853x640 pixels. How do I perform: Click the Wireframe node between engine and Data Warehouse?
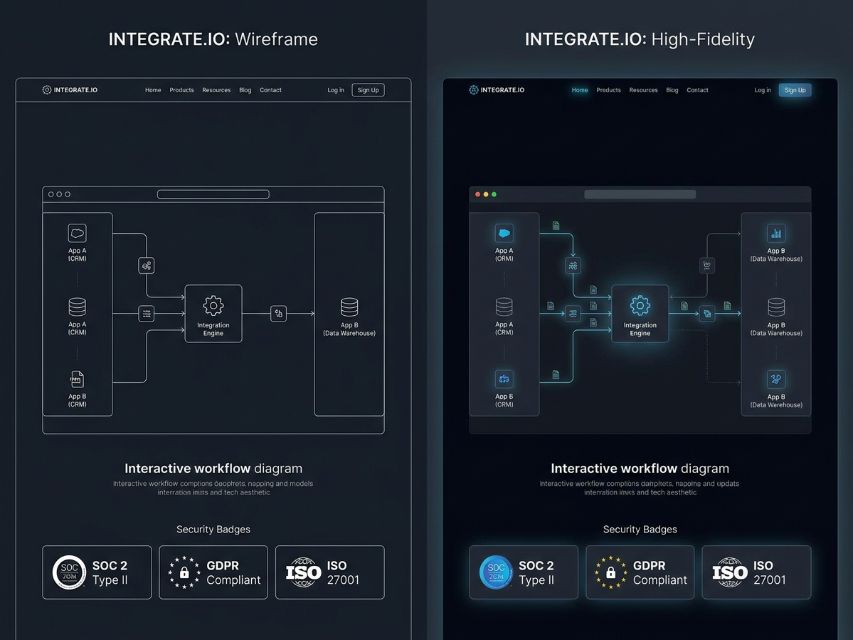279,313
